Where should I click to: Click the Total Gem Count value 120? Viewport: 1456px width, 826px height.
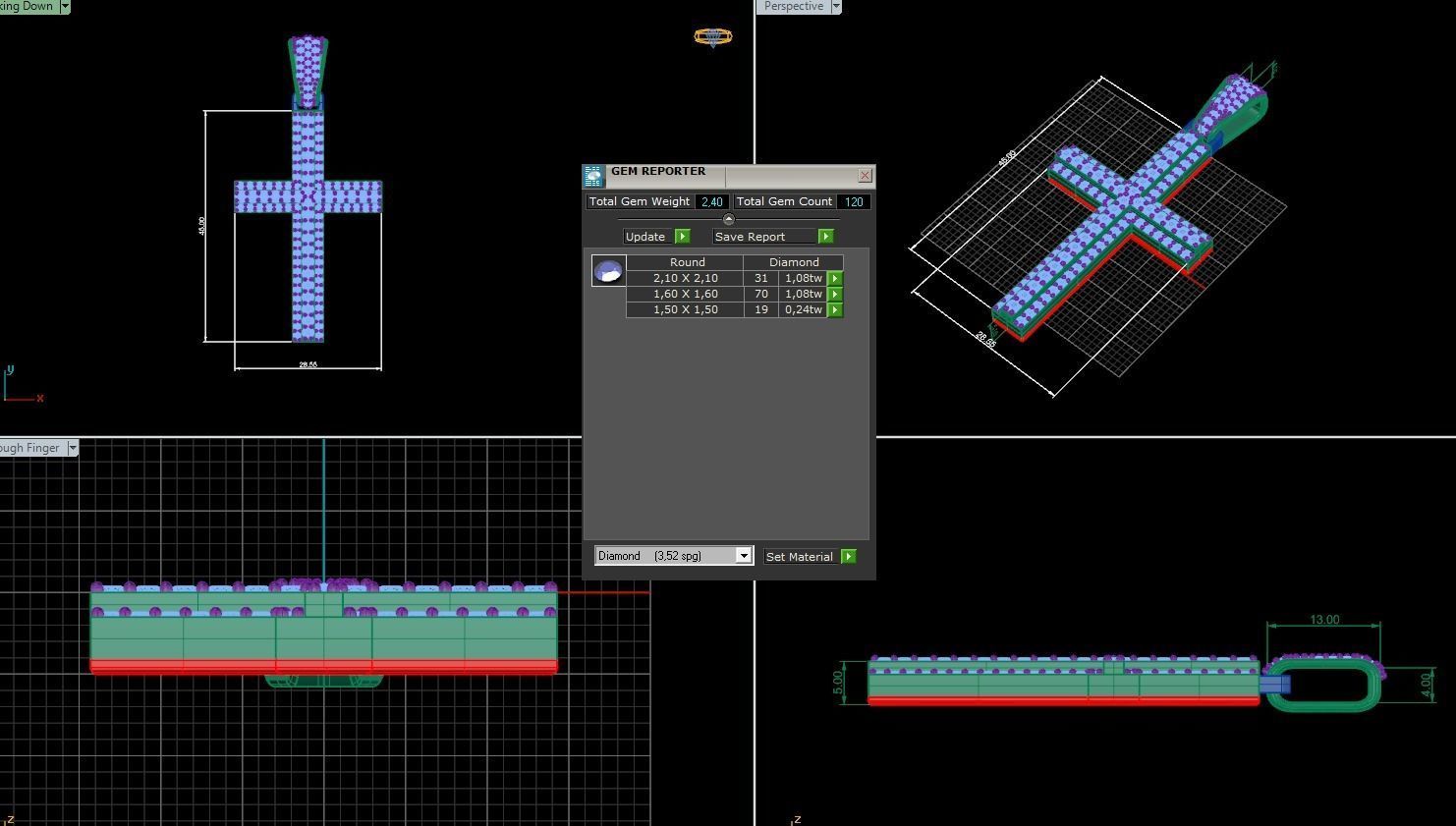pos(854,201)
